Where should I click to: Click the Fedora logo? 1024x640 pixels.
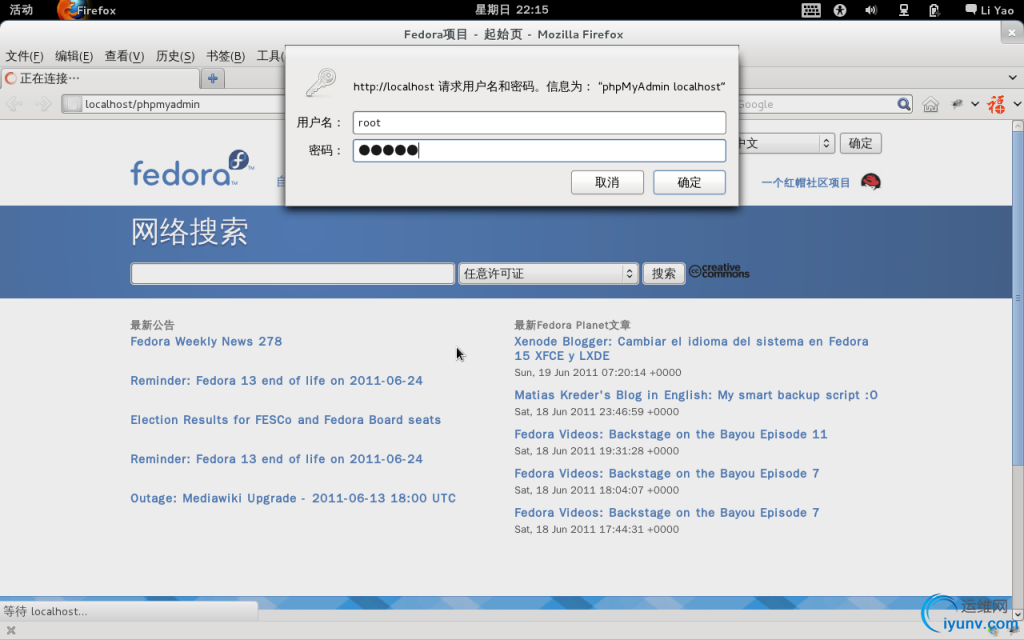coord(191,168)
